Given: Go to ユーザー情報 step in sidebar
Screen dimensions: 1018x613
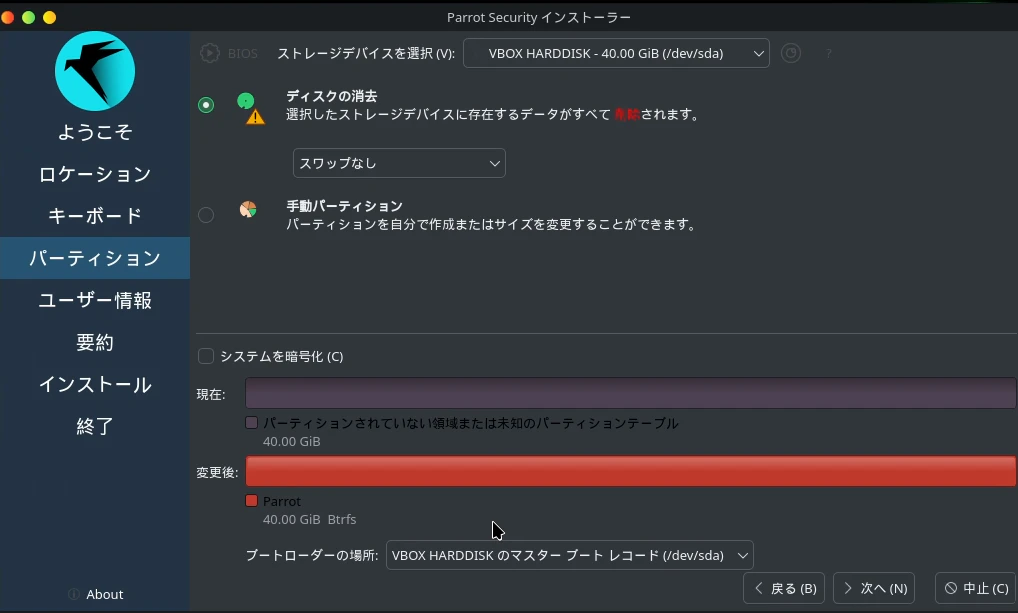Looking at the screenshot, I should pos(95,300).
